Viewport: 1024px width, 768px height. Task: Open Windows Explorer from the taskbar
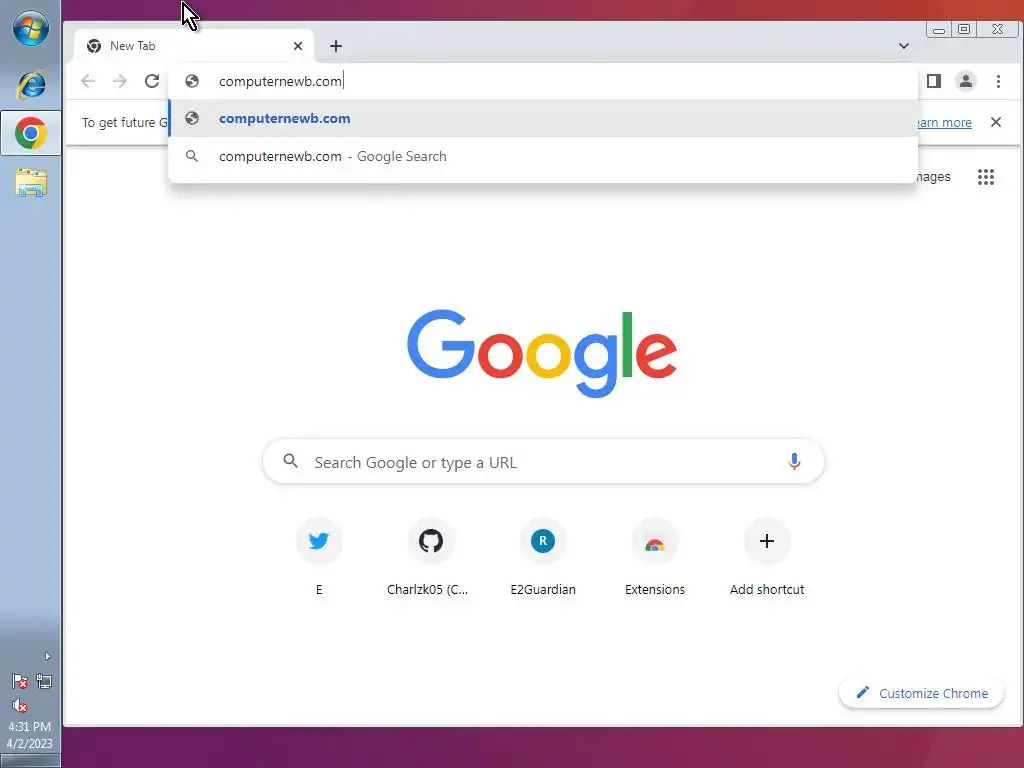[31, 183]
